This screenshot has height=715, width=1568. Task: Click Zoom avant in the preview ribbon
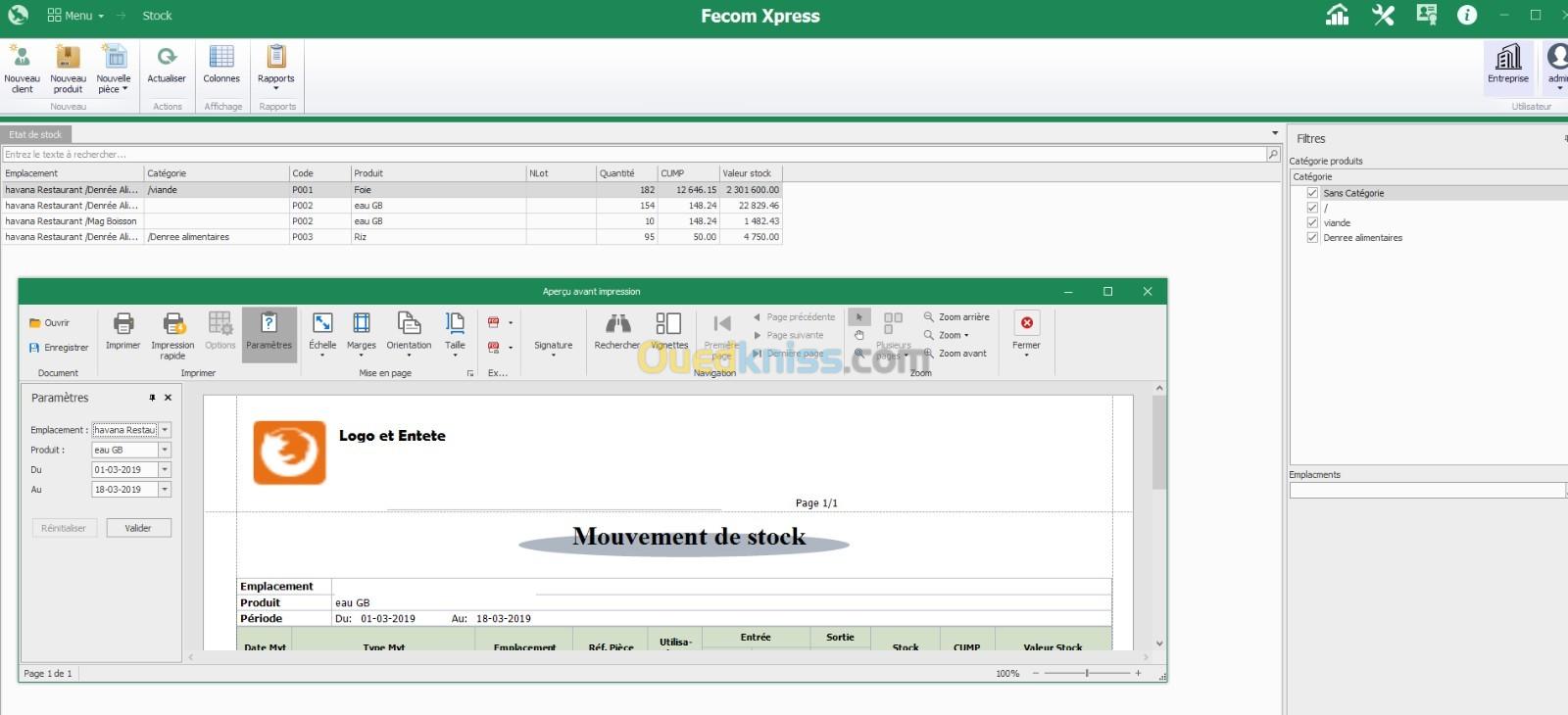pos(955,354)
